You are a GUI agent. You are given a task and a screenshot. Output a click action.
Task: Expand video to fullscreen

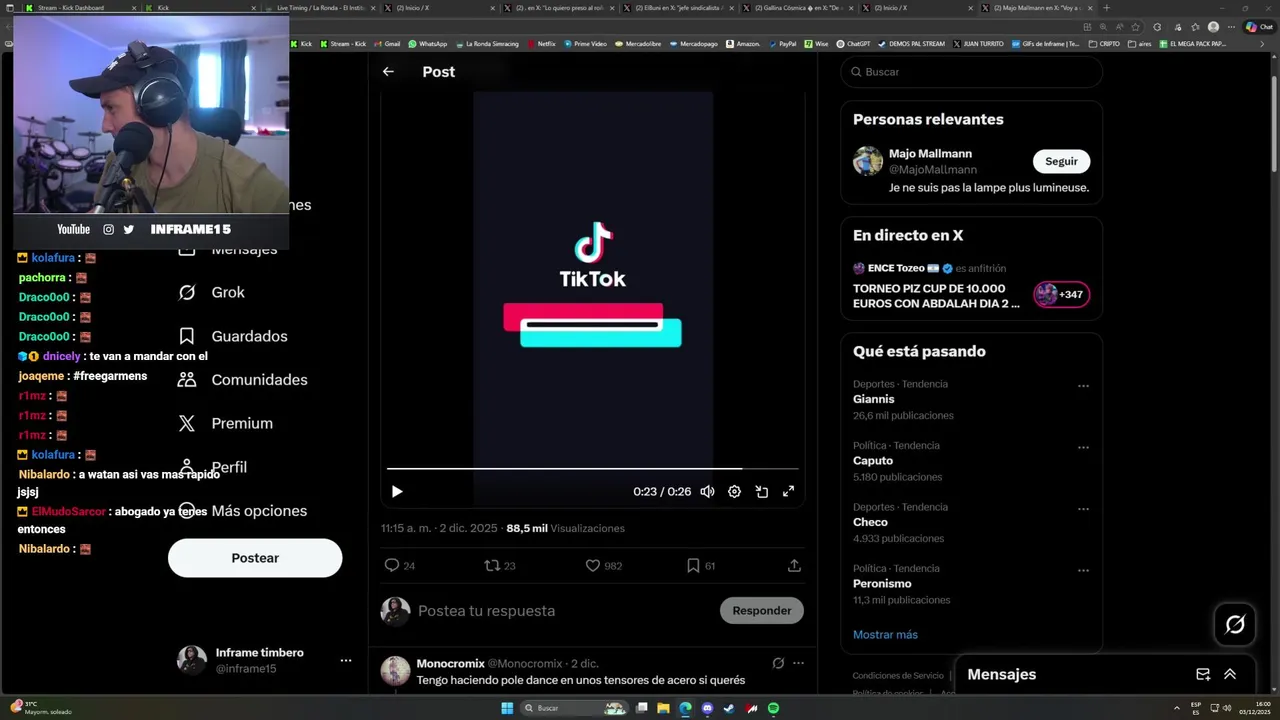(x=788, y=492)
